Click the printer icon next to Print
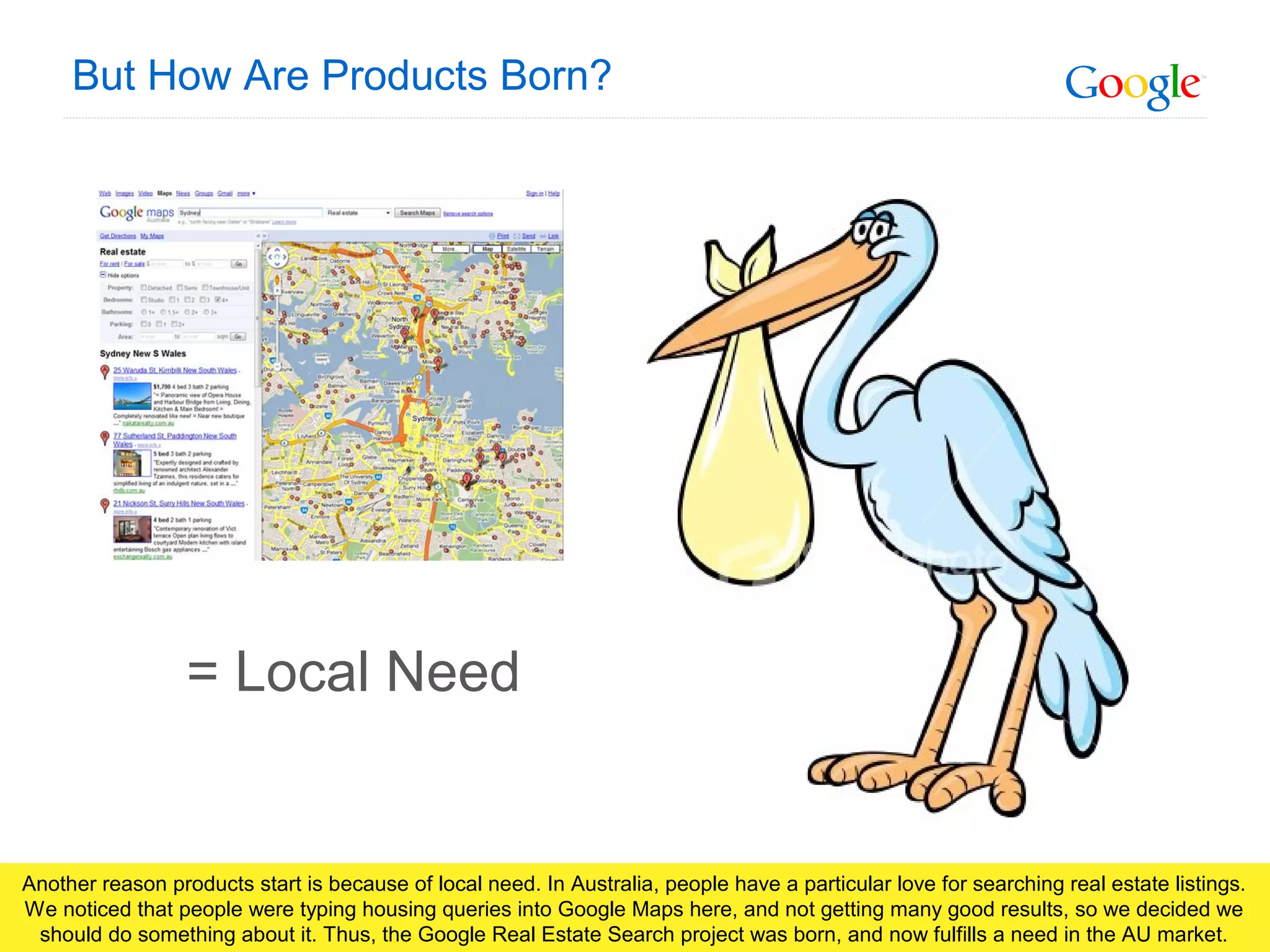This screenshot has height=952, width=1270. pos(492,236)
